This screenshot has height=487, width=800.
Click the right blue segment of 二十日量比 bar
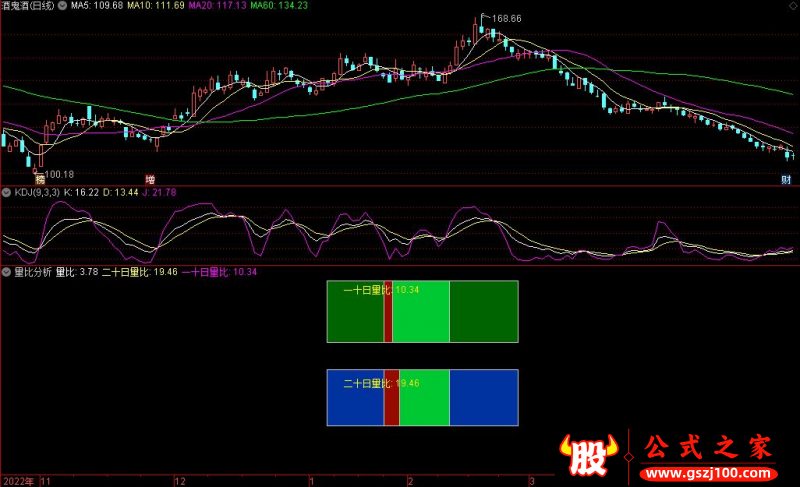pos(483,398)
